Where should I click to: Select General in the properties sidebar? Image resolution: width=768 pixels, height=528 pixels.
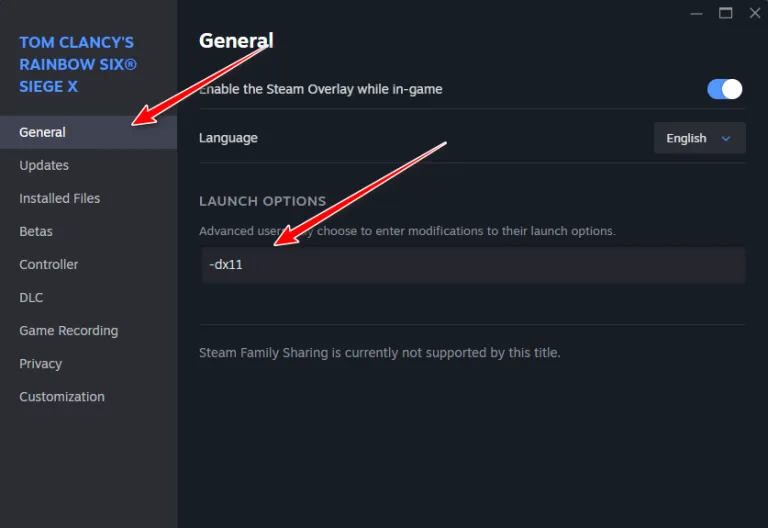pos(43,132)
